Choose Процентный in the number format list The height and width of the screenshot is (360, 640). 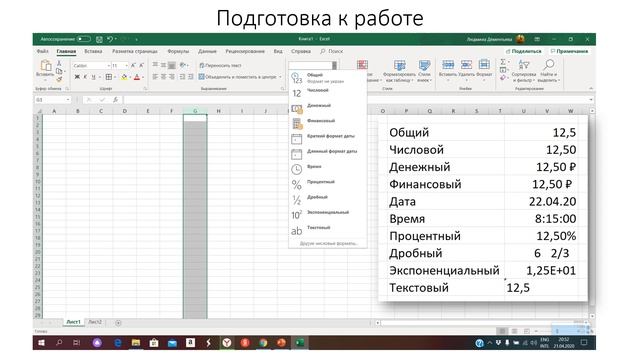pos(327,184)
